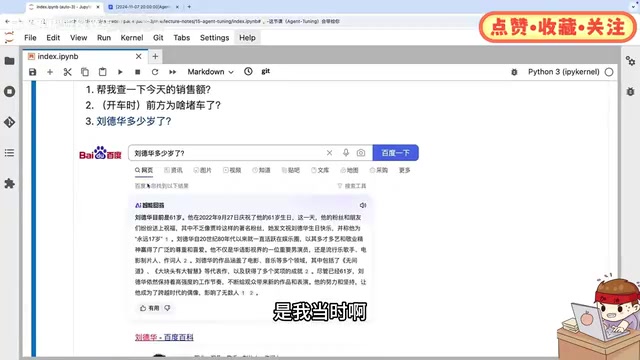Viewport: 640px width, 360px height.
Task: Insert a new cell with the plus icon
Action: coord(50,72)
